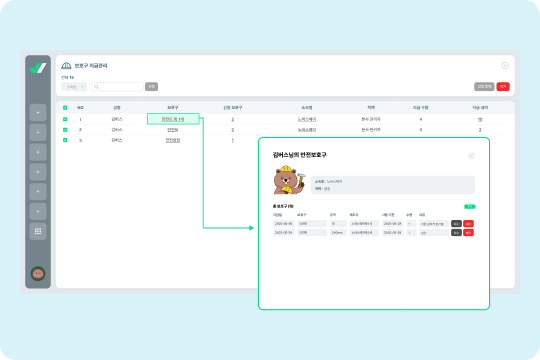Click the first sidebar menu icon
Viewport: 540px width, 360px height.
tap(38, 112)
